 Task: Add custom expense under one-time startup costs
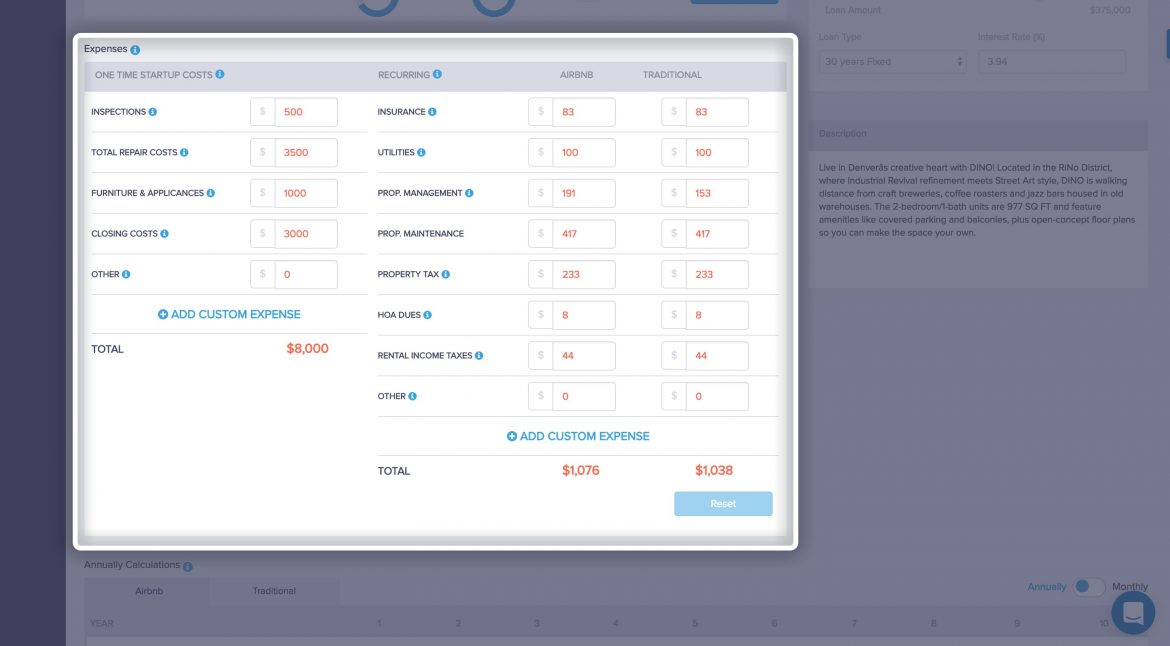pos(229,314)
